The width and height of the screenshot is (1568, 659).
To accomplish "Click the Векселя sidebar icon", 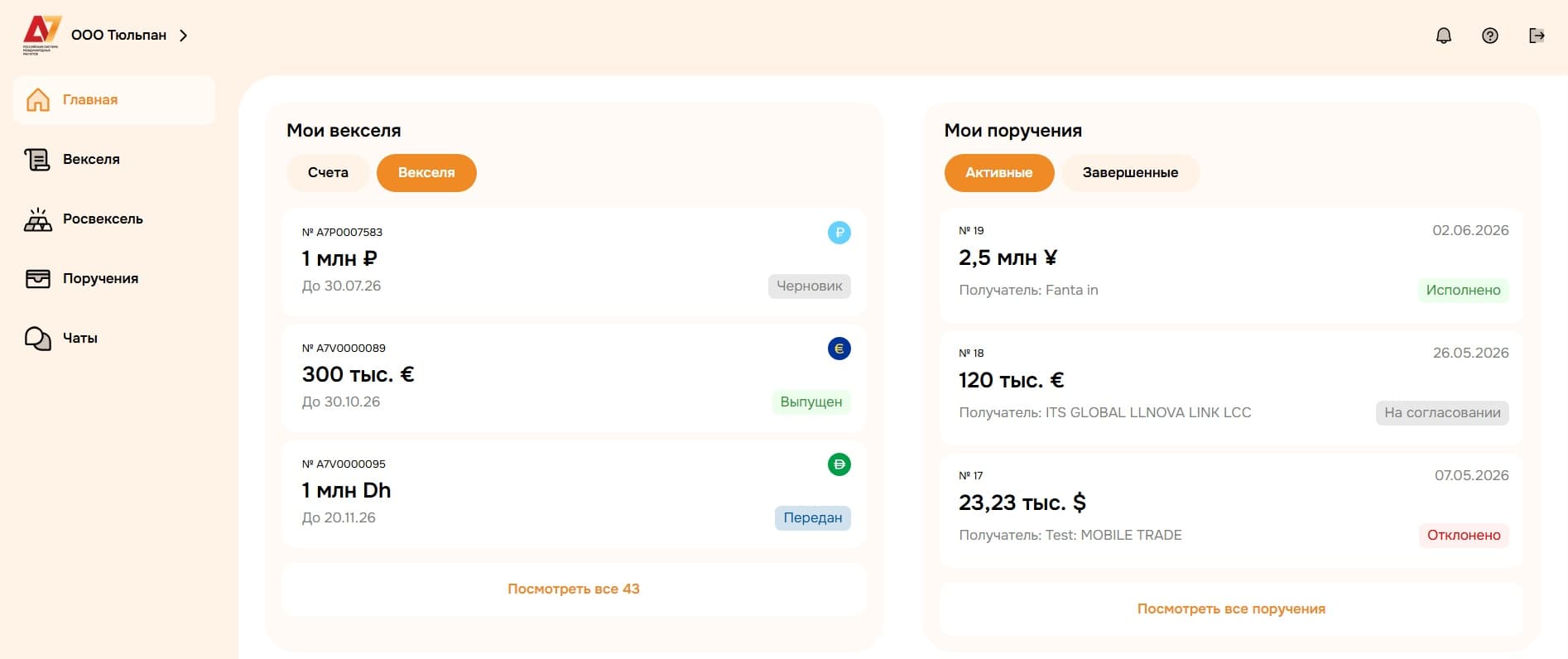I will 38,159.
